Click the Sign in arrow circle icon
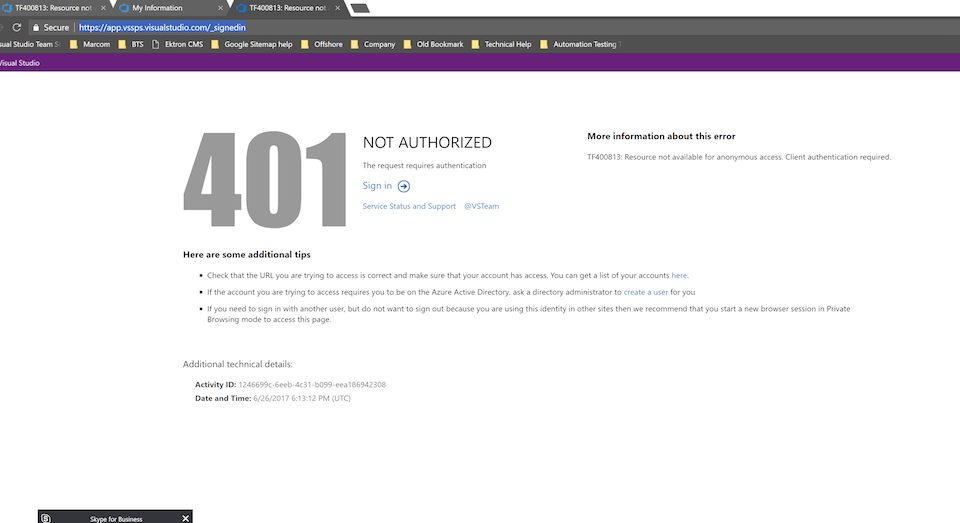960x523 pixels. click(403, 186)
